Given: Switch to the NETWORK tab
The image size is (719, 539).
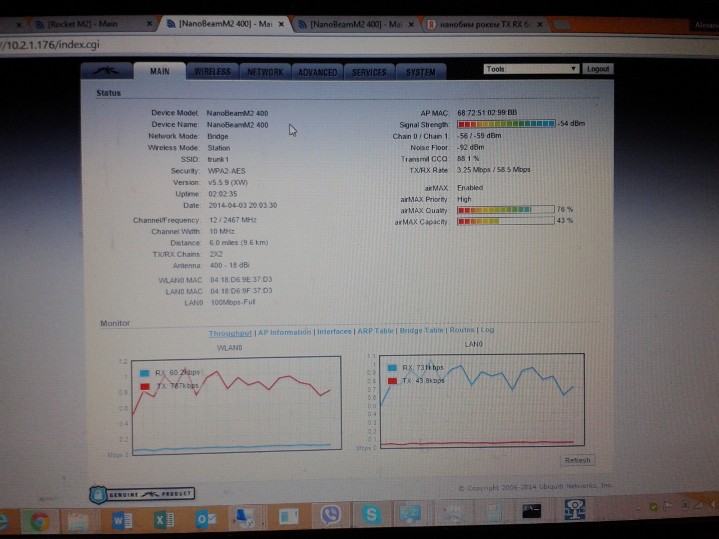Looking at the screenshot, I should 265,72.
